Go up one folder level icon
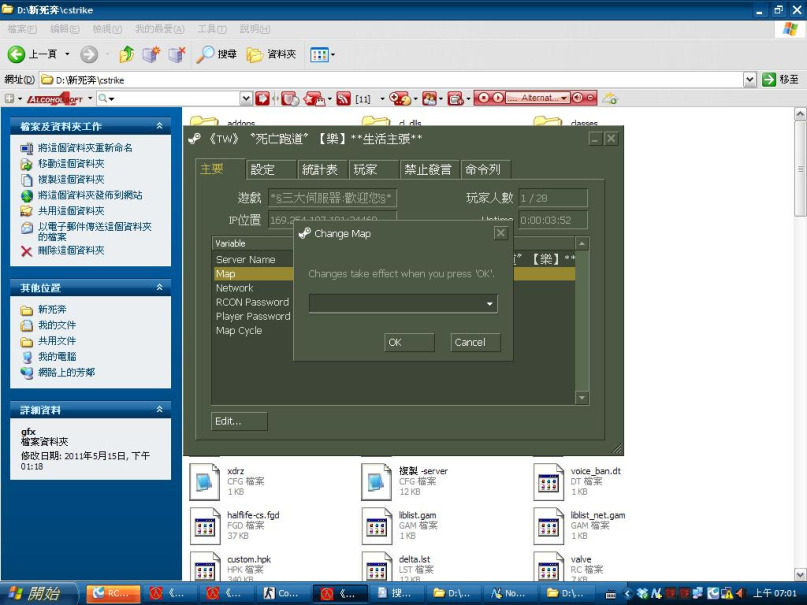Screen dimensions: 807x605 (x=127, y=54)
